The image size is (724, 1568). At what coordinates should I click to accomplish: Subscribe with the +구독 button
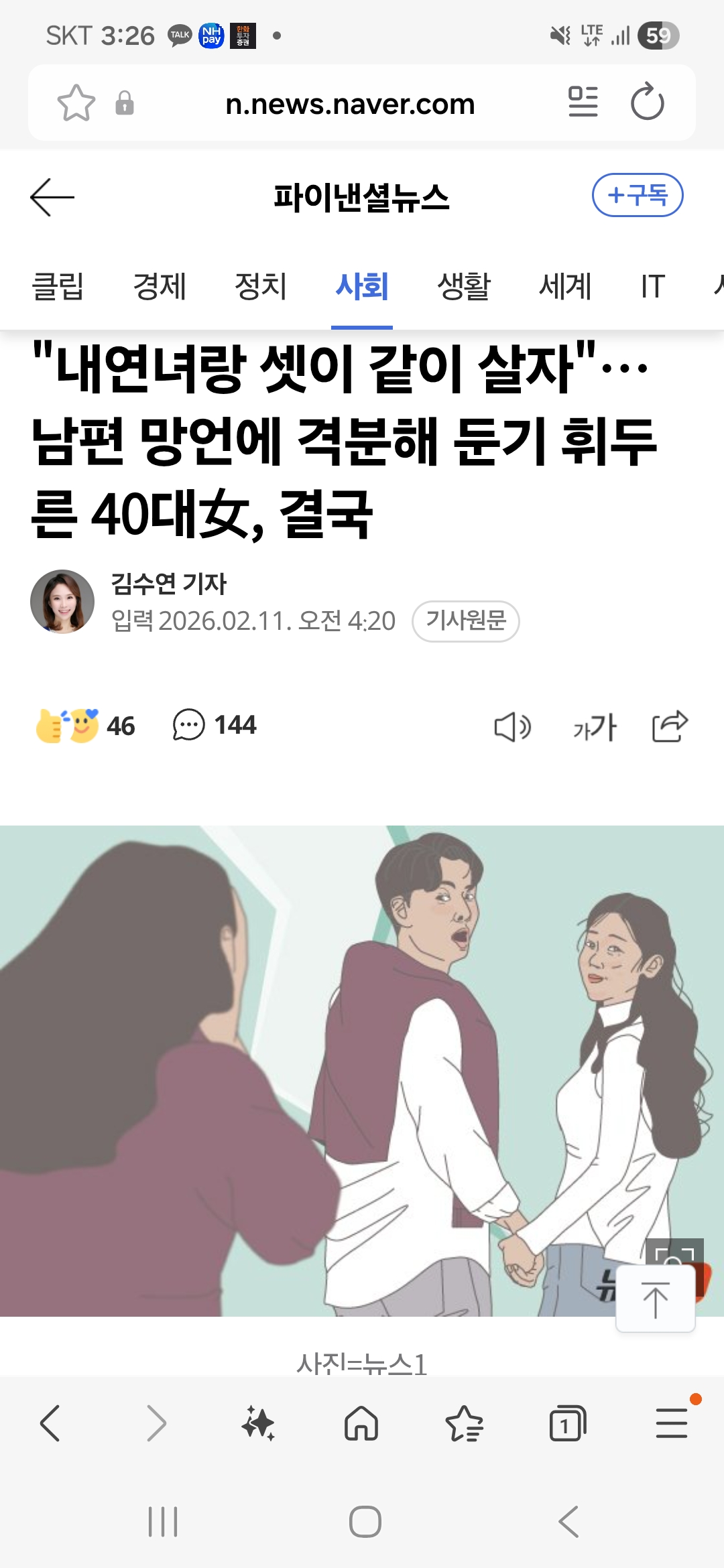point(638,195)
